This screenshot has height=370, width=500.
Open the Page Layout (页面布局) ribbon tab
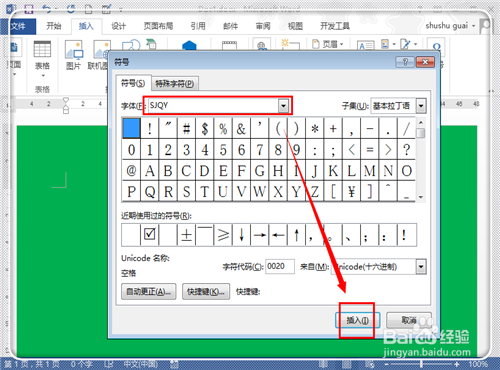coord(158,26)
